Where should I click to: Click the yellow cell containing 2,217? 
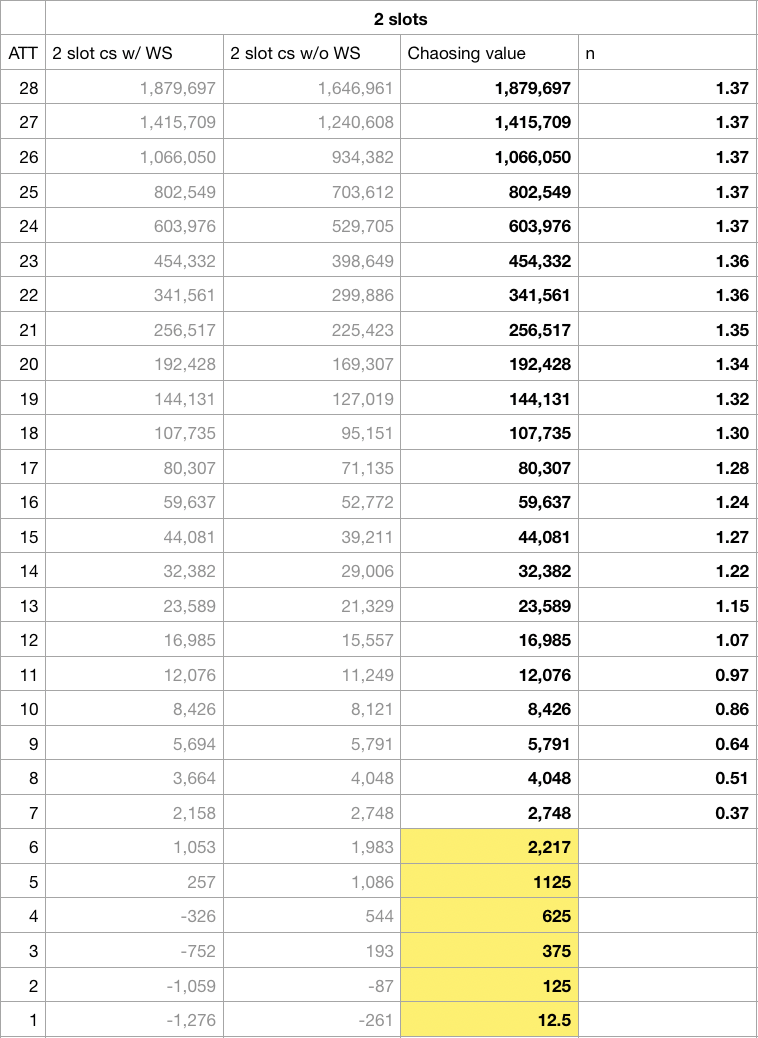click(490, 847)
